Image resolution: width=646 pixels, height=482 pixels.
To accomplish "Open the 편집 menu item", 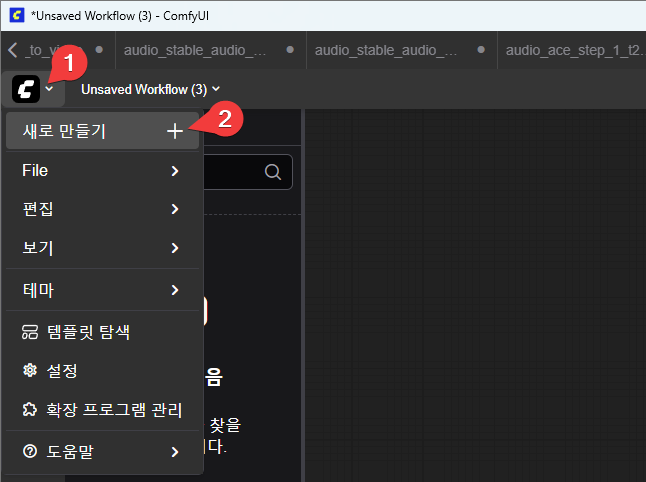I will [38, 209].
